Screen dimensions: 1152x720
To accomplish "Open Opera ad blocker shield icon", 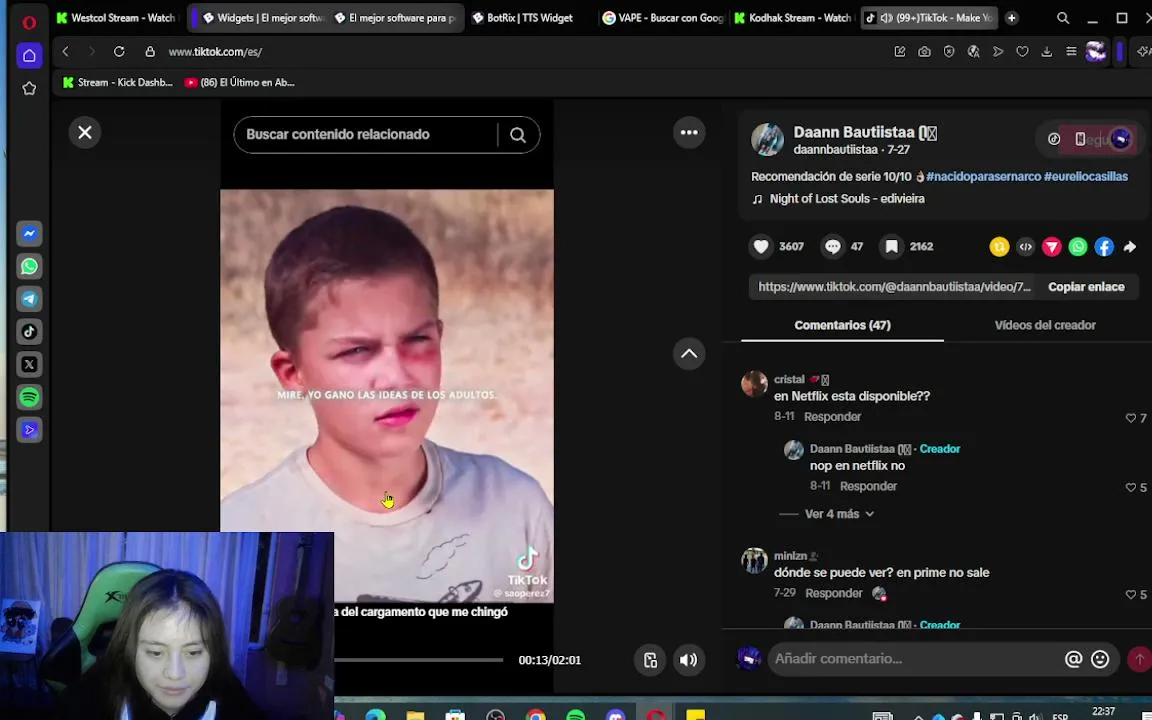I will (x=948, y=51).
